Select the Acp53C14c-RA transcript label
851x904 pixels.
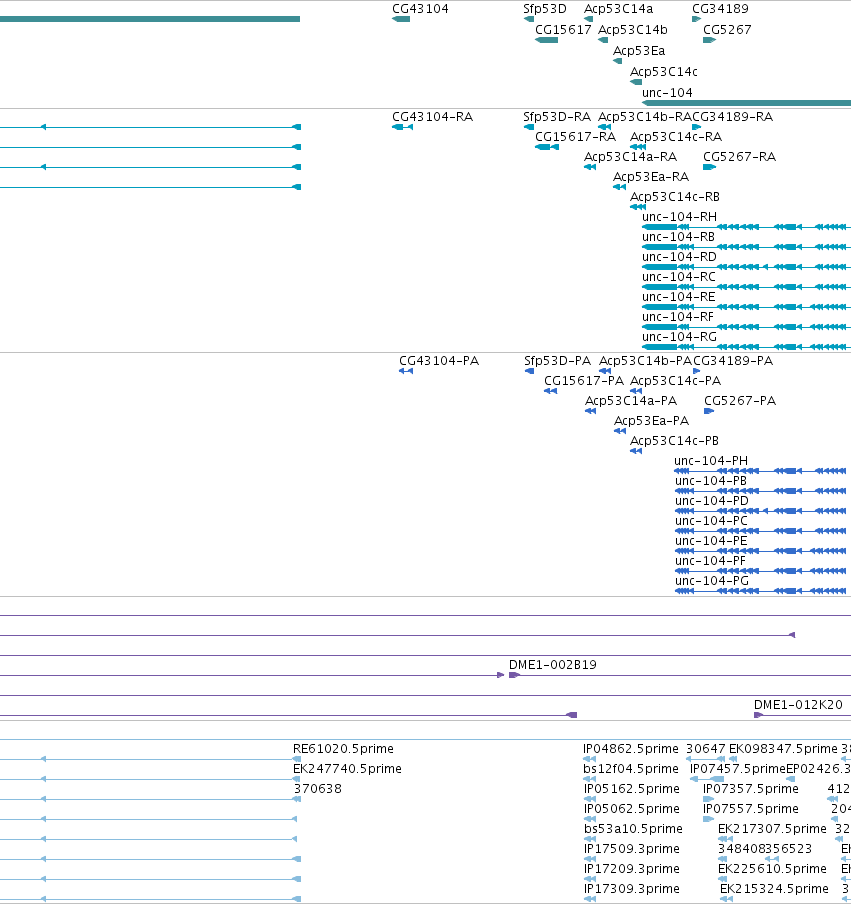coord(676,137)
